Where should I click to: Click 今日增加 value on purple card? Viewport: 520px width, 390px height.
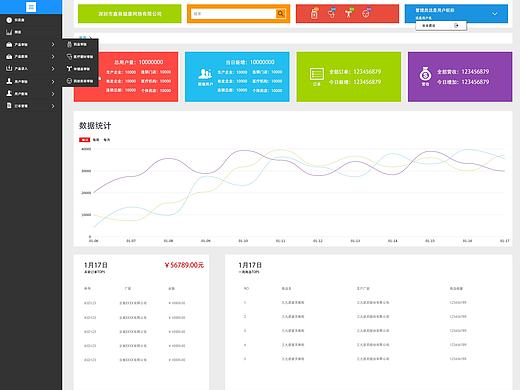pos(463,82)
